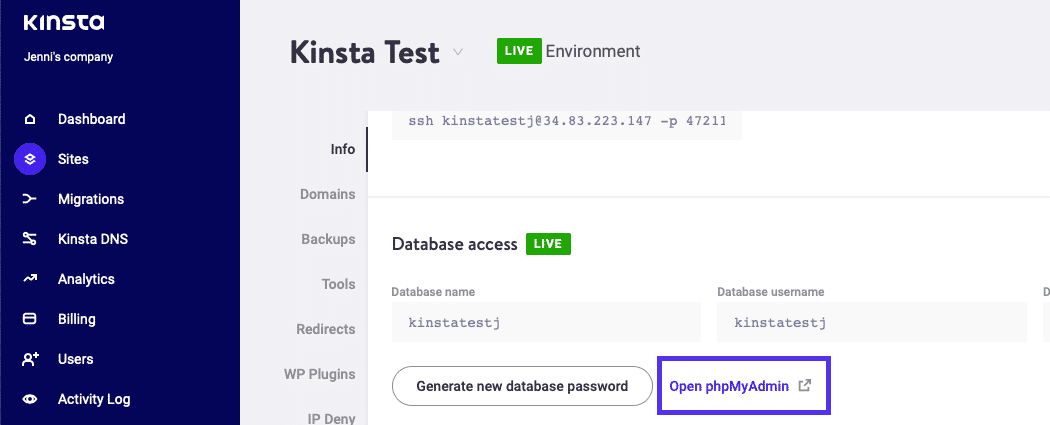Go to Sites in sidebar
The height and width of the screenshot is (425, 1050).
[73, 159]
